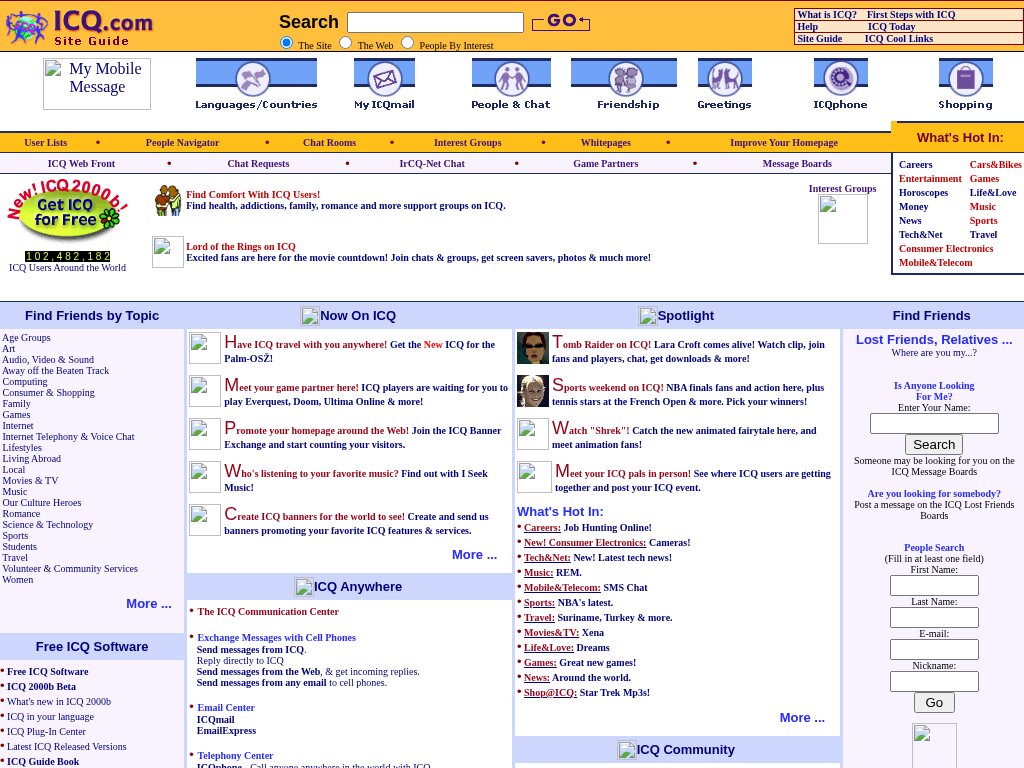Image resolution: width=1024 pixels, height=768 pixels.
Task: Open the Languages/Countries icon
Action: (x=256, y=84)
